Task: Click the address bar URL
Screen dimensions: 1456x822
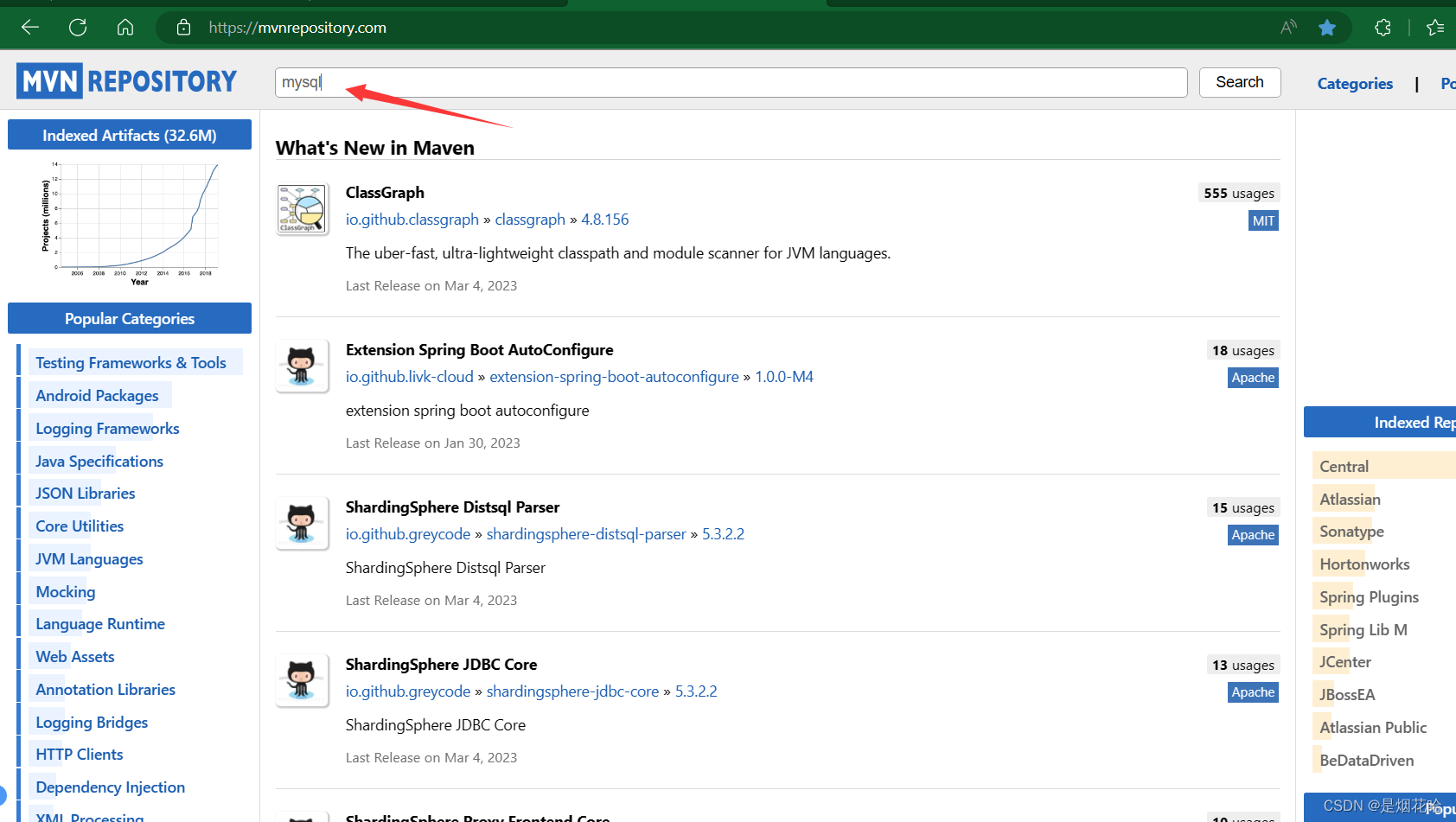Action: click(x=297, y=28)
